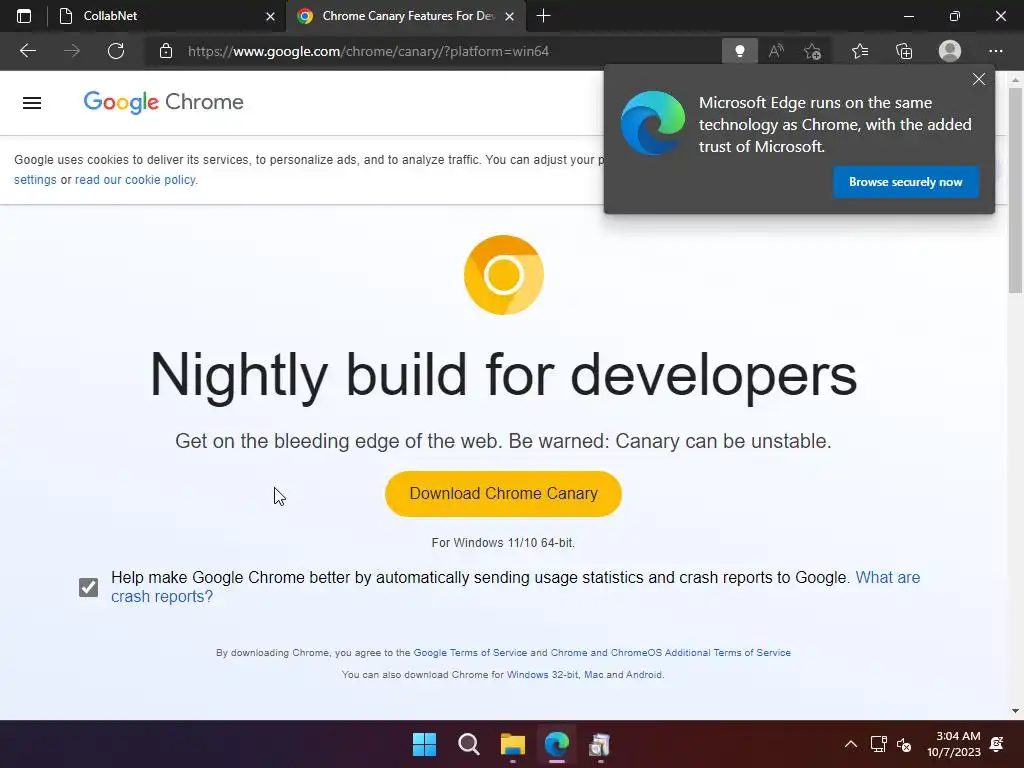Viewport: 1024px width, 768px height.
Task: Choose the Mac download link
Action: point(594,675)
